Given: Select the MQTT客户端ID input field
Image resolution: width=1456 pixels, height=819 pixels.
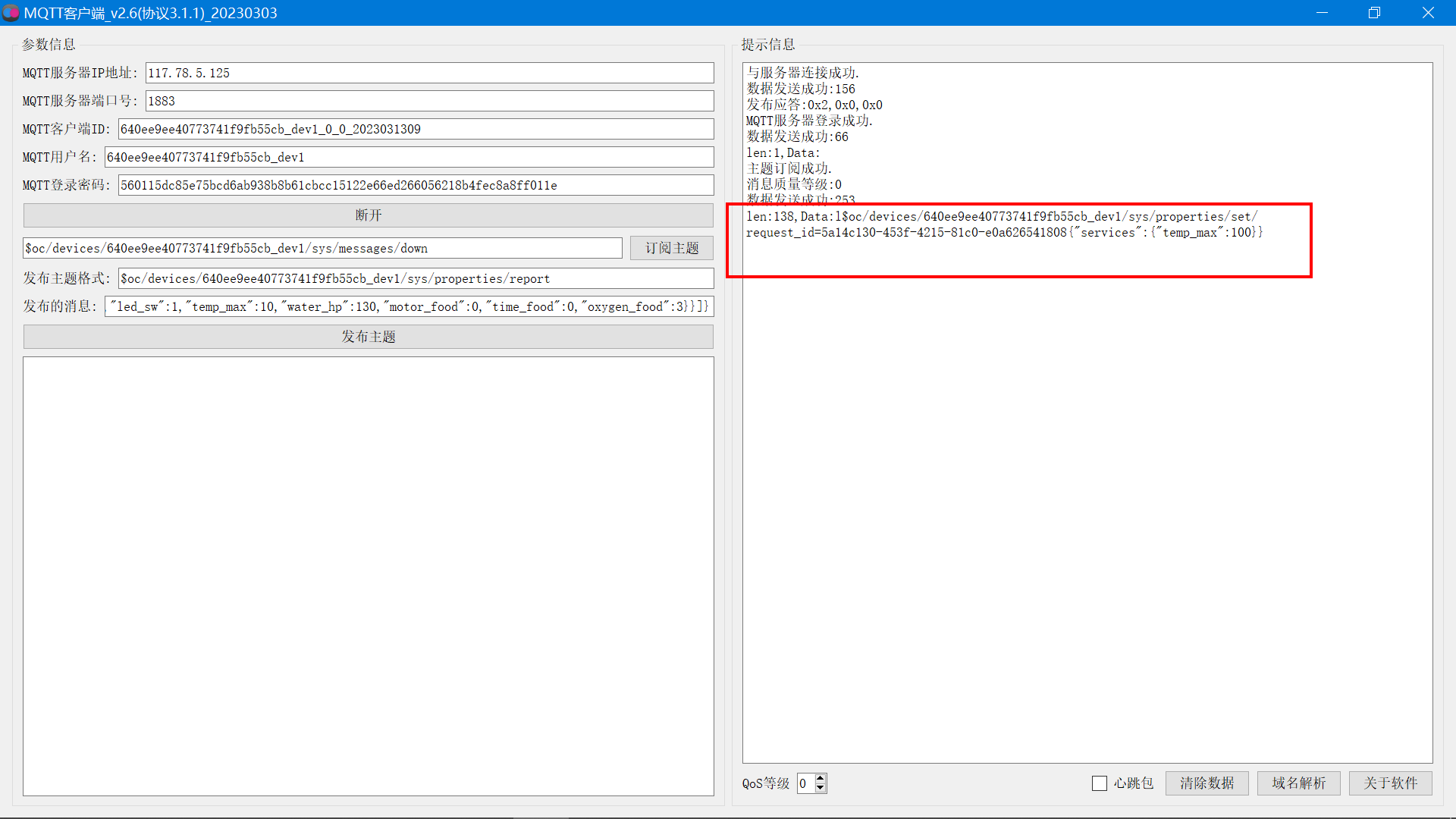Looking at the screenshot, I should click(x=416, y=129).
